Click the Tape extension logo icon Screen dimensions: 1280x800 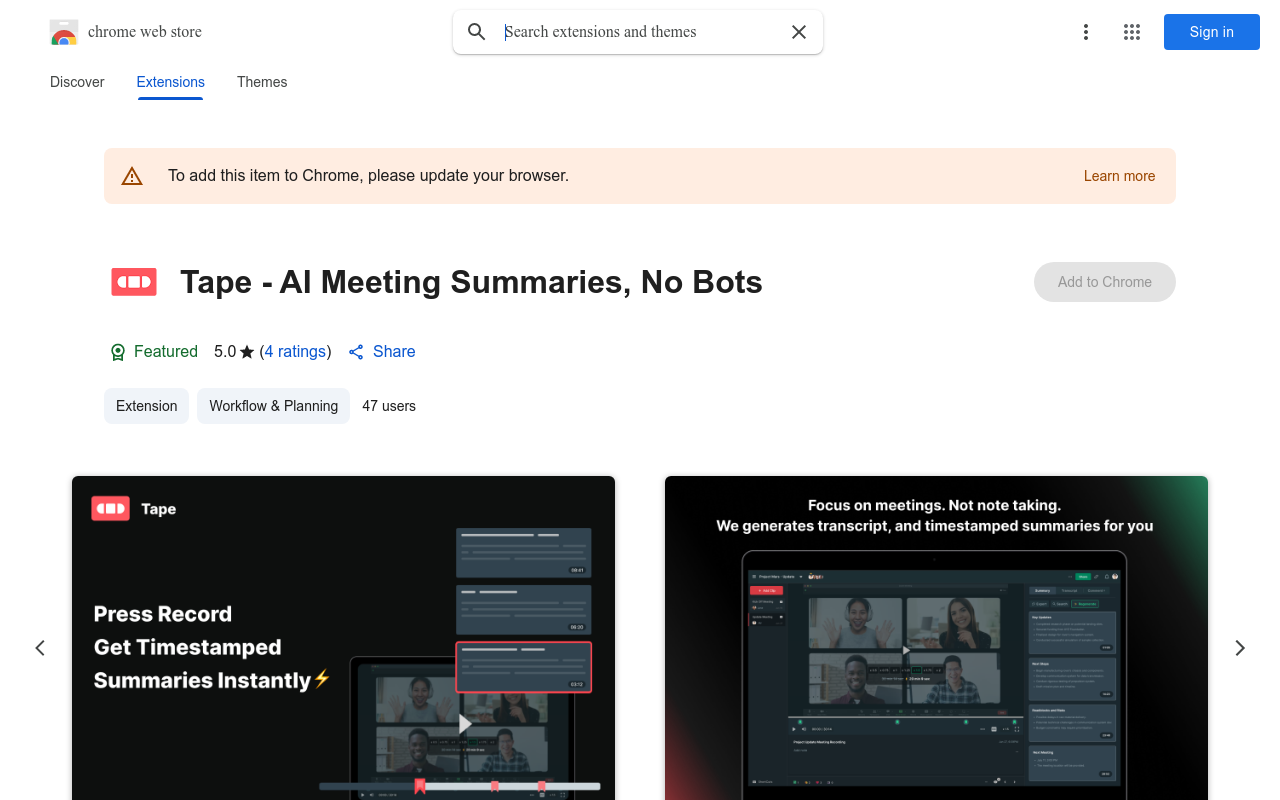[x=134, y=282]
